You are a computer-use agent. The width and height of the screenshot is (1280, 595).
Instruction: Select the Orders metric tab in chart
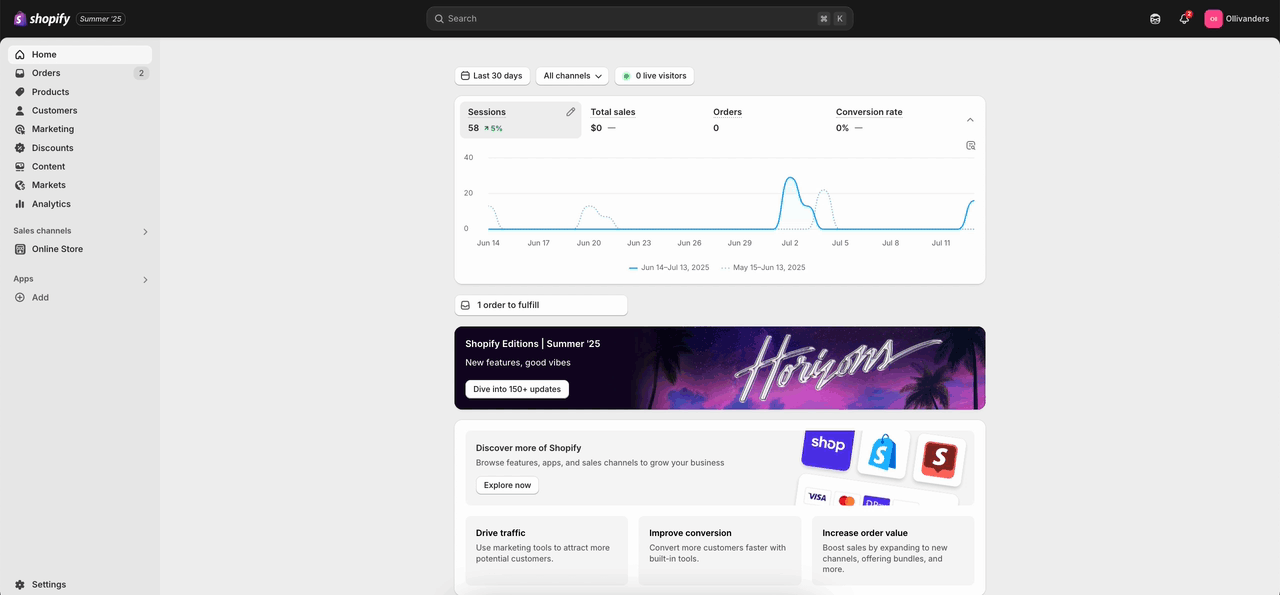(x=765, y=120)
